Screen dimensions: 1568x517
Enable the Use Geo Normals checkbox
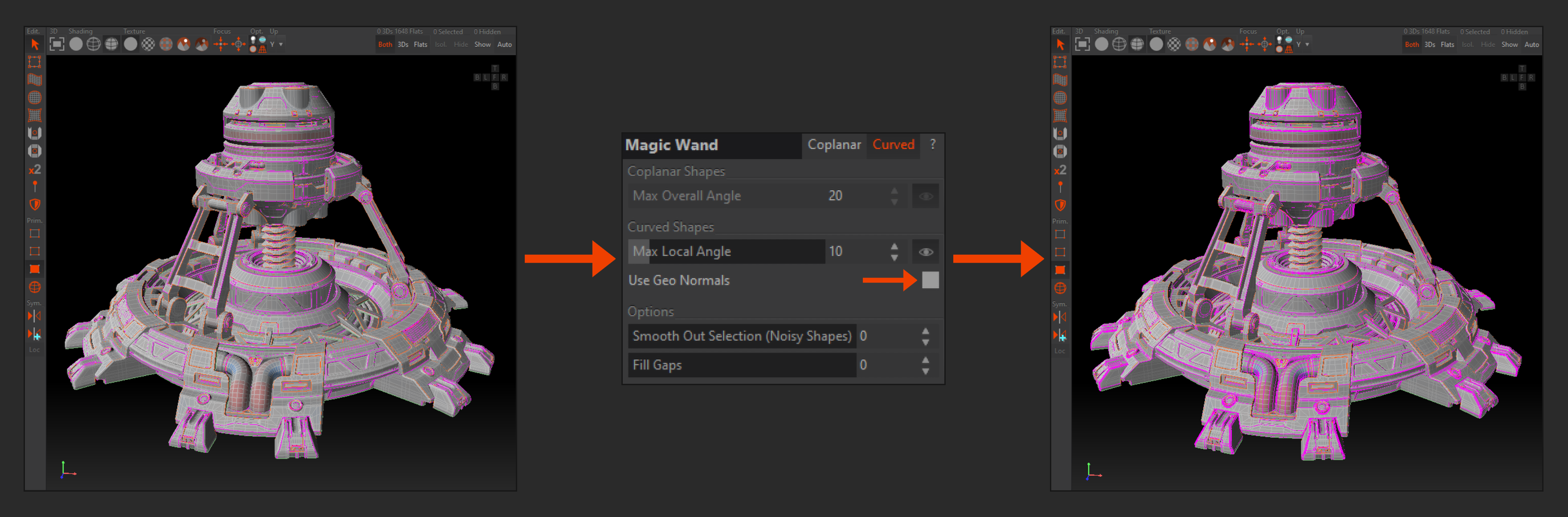point(930,281)
